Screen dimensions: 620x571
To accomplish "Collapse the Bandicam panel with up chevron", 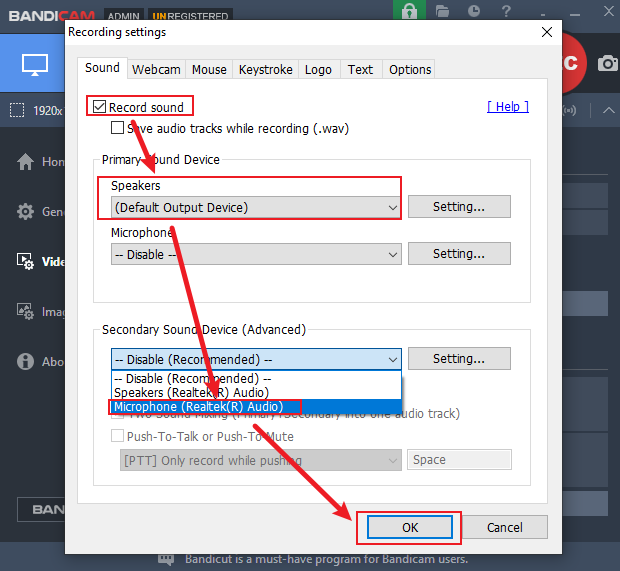I will click(609, 110).
